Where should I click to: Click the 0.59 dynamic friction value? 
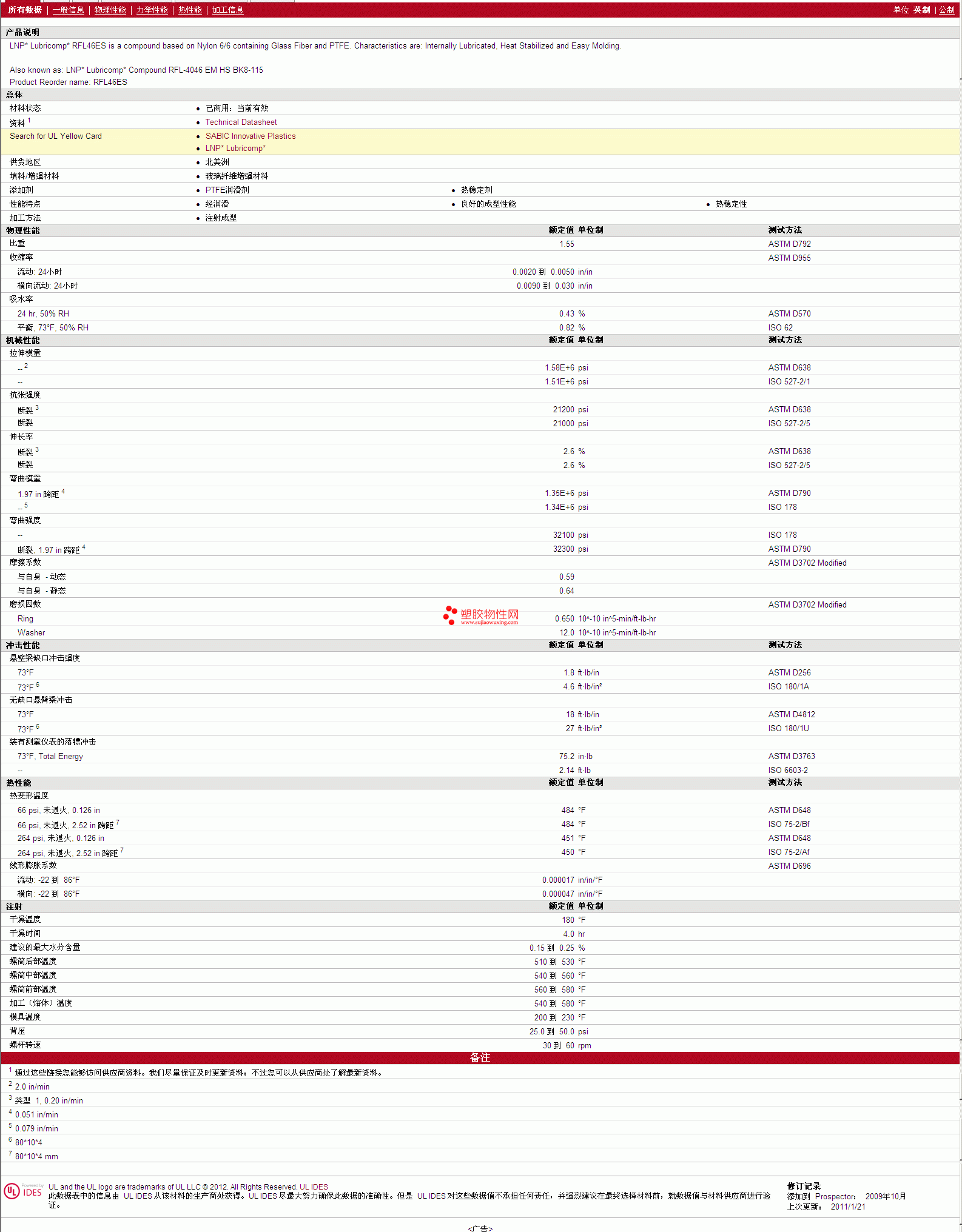click(x=567, y=577)
